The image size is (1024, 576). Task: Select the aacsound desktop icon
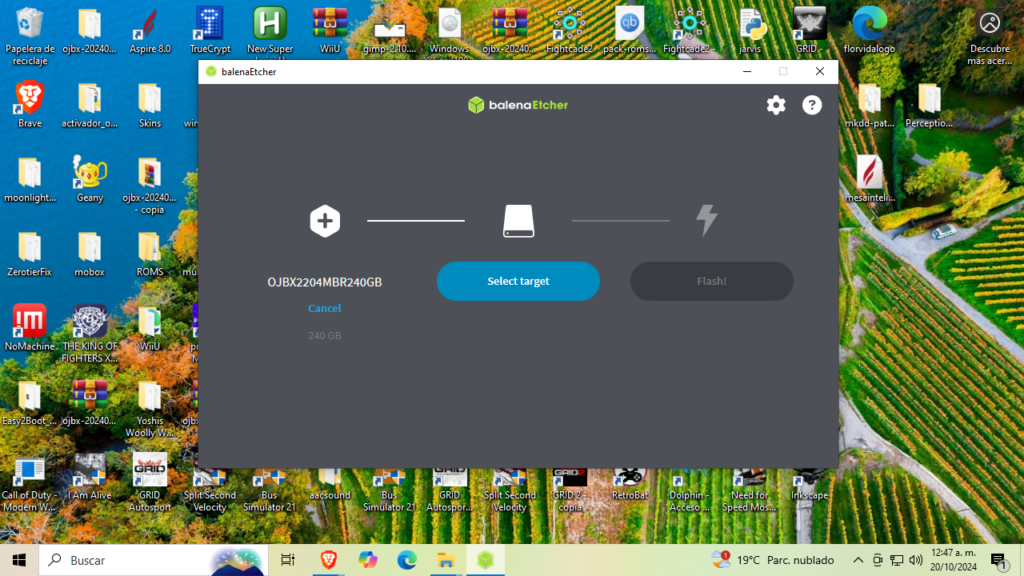pos(330,483)
